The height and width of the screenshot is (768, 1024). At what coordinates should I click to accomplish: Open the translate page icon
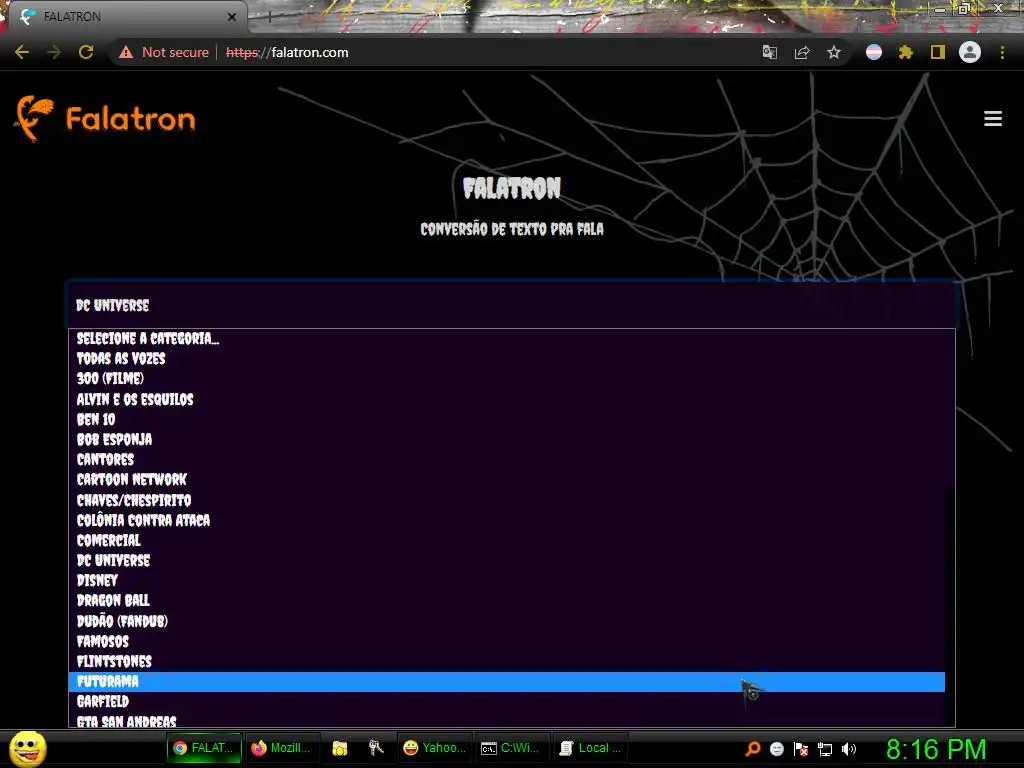pyautogui.click(x=770, y=52)
